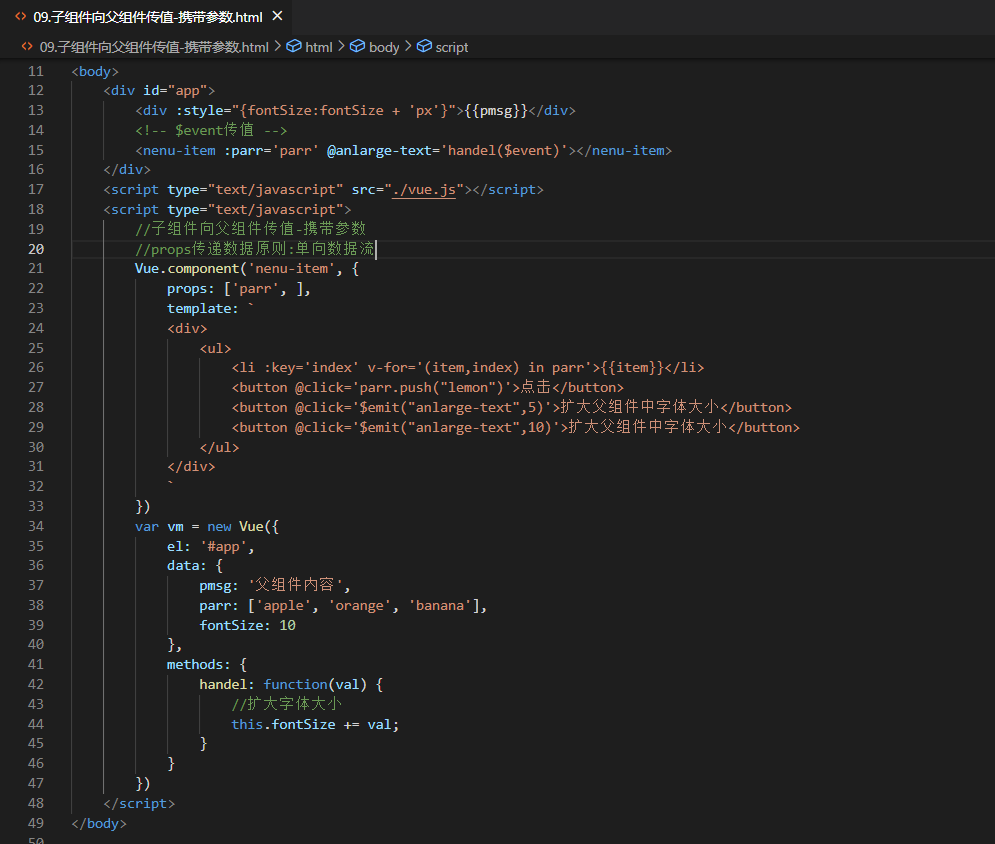Image resolution: width=995 pixels, height=844 pixels.
Task: Click the cube icon beside html breadcrumb
Action: click(294, 47)
